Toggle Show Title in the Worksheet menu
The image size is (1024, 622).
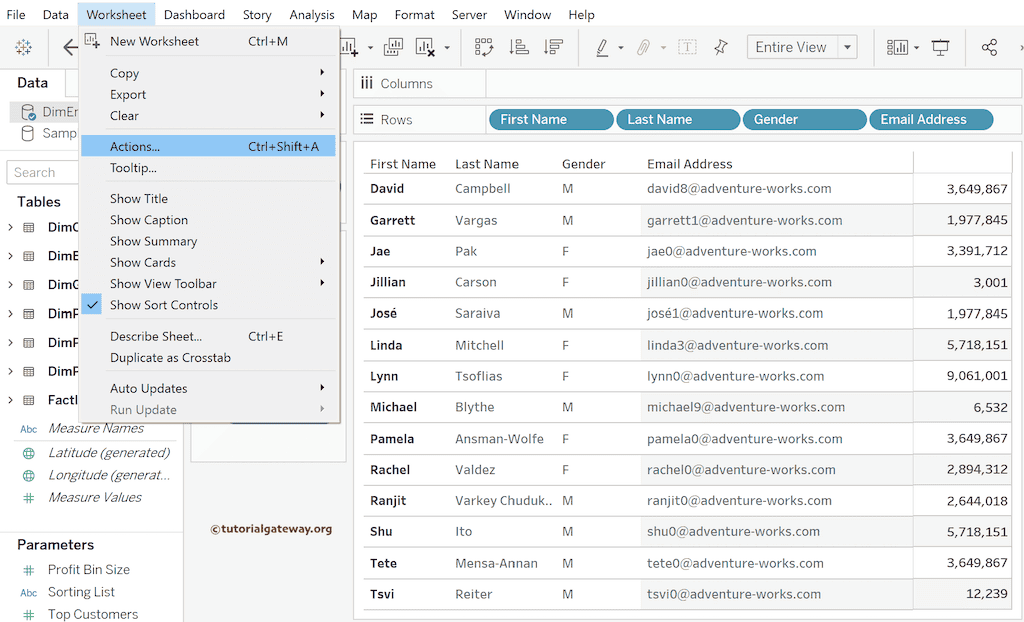139,199
